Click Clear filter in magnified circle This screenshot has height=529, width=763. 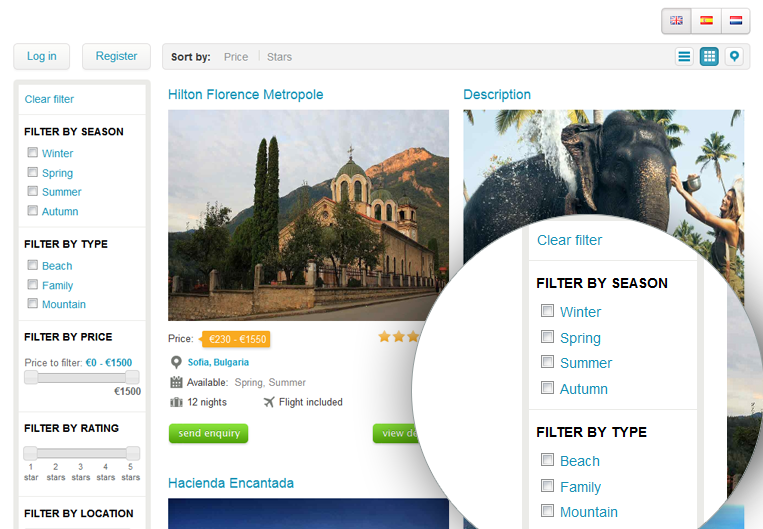569,240
